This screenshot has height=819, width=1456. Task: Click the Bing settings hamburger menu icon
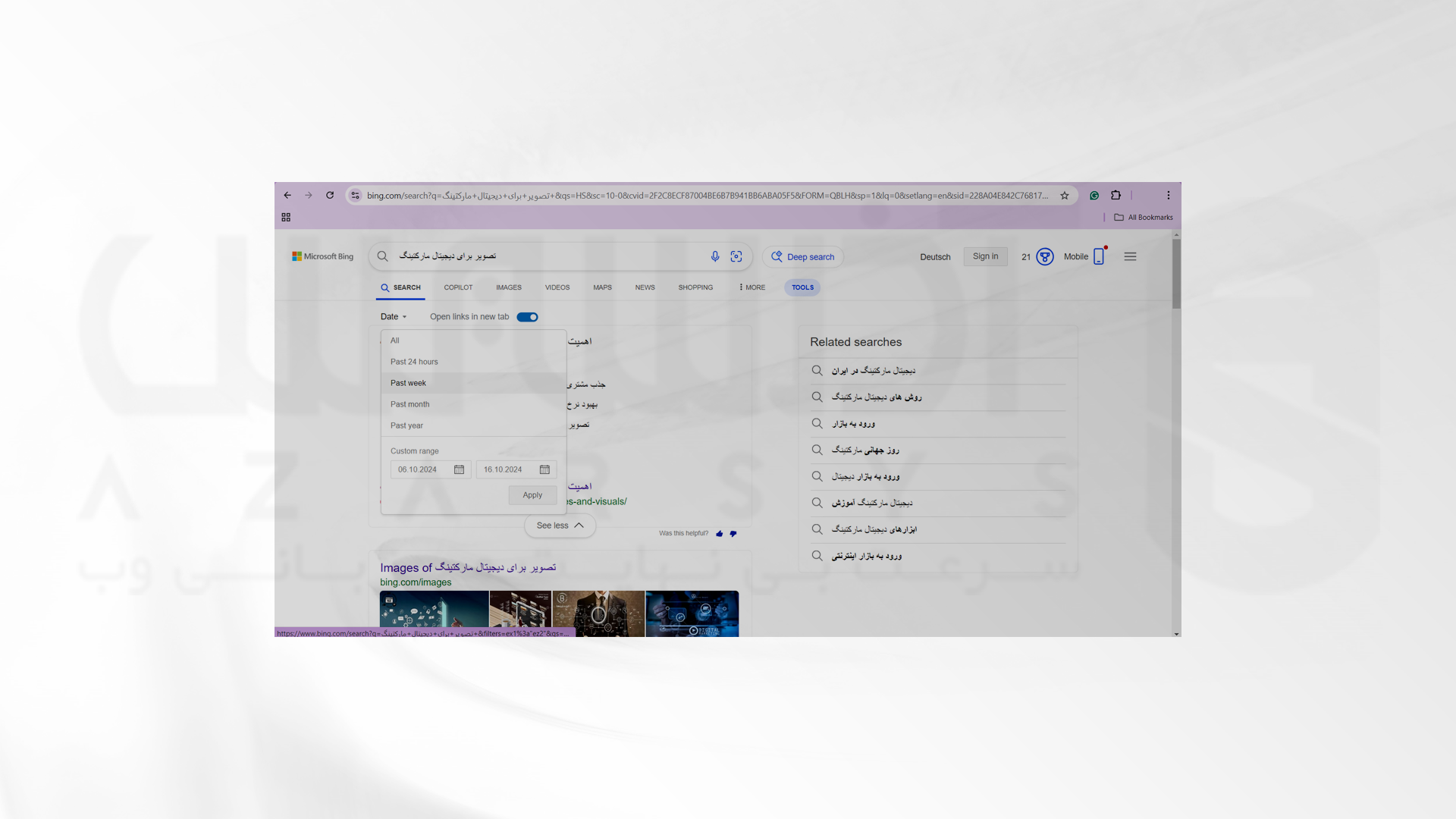[x=1130, y=256]
